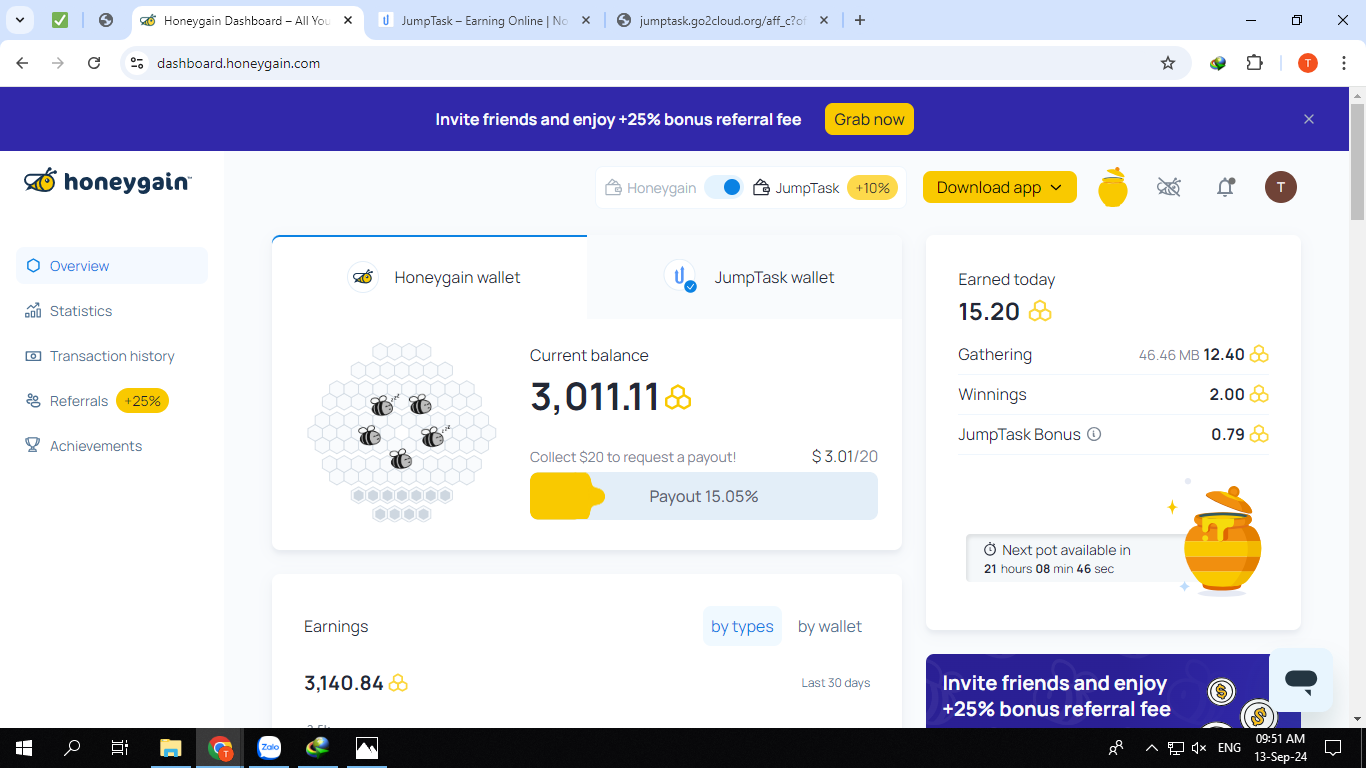Viewport: 1366px width, 768px height.
Task: Close the referral bonus banner
Action: point(1309,119)
